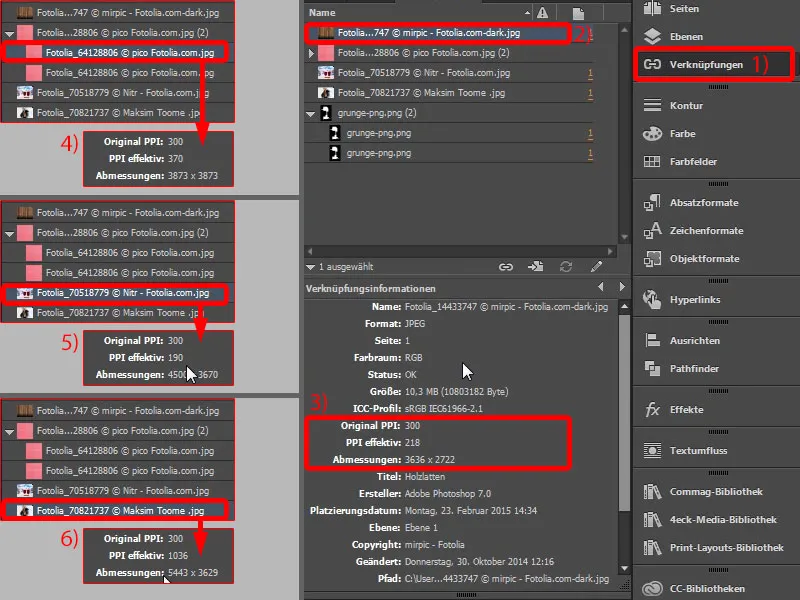Click the 'Format: JPEG' entry
The width and height of the screenshot is (800, 600).
(x=395, y=324)
